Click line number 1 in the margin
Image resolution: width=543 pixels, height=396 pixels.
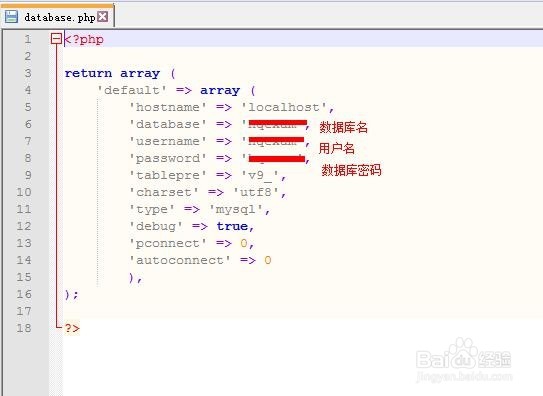tap(28, 39)
